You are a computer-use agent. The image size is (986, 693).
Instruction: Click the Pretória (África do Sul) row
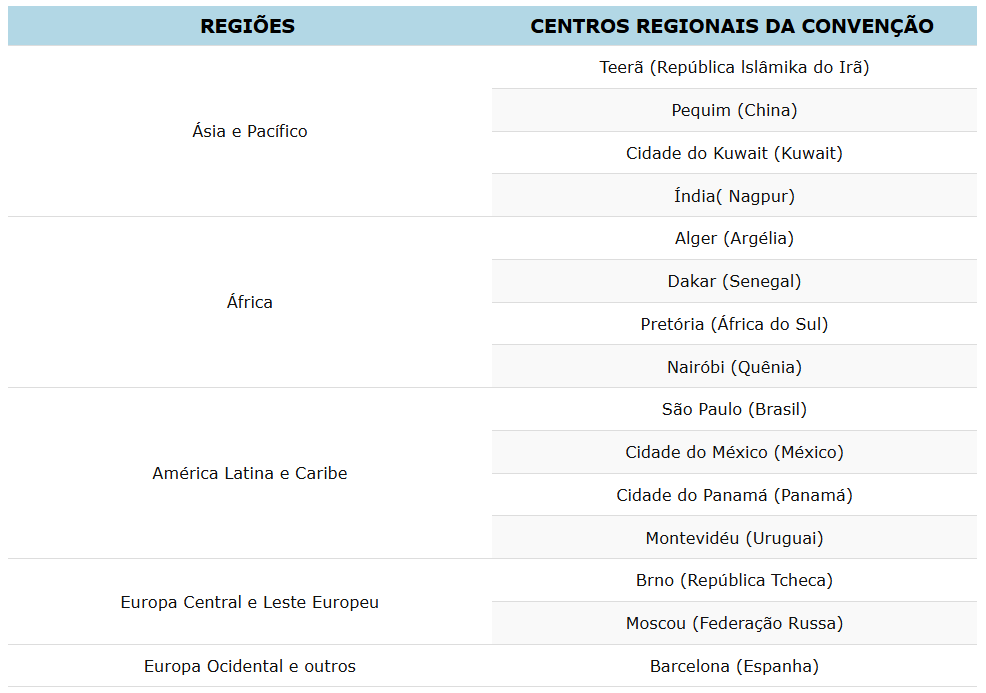coord(734,324)
